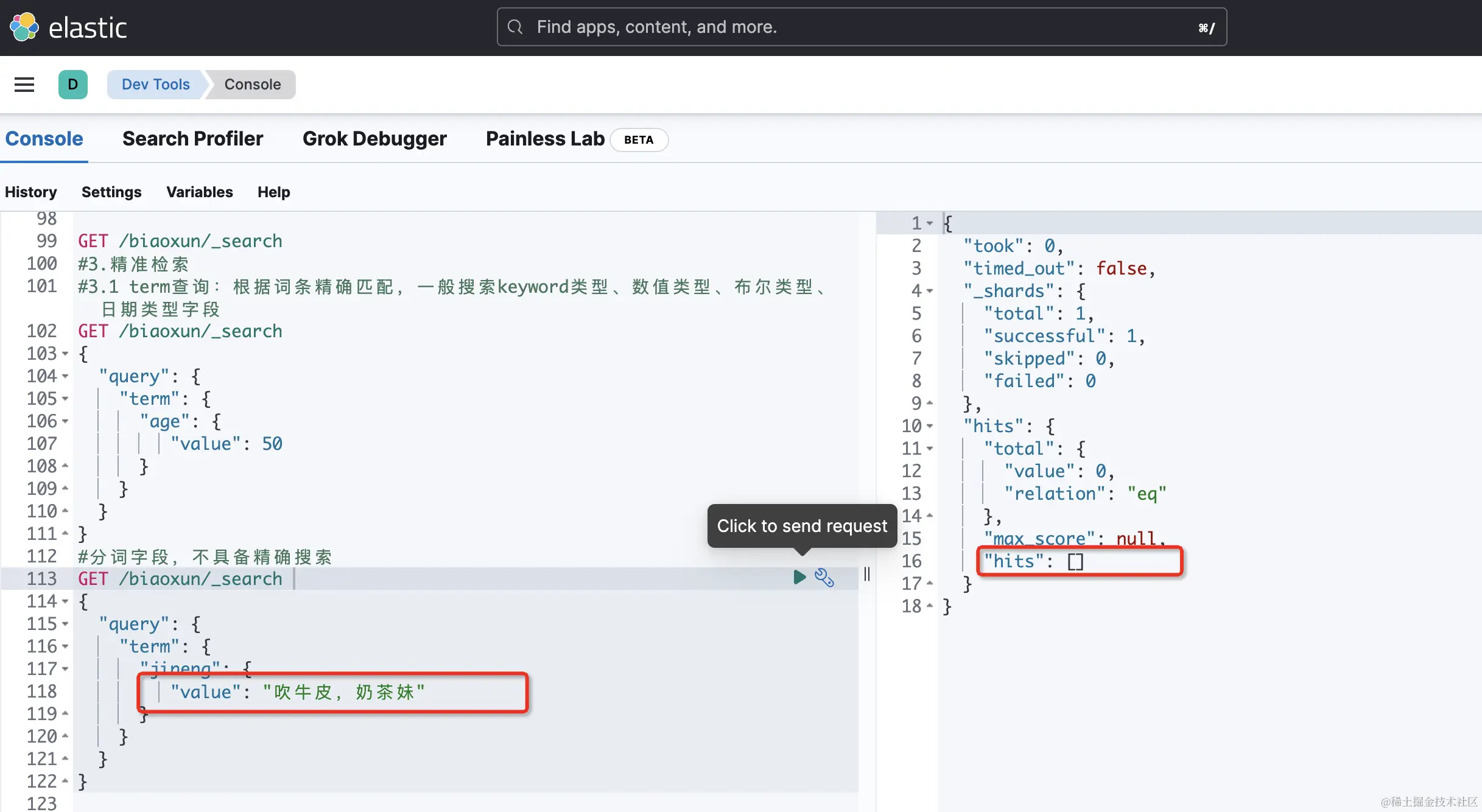This screenshot has width=1482, height=812.
Task: Open the Grok Debugger tab
Action: point(374,139)
